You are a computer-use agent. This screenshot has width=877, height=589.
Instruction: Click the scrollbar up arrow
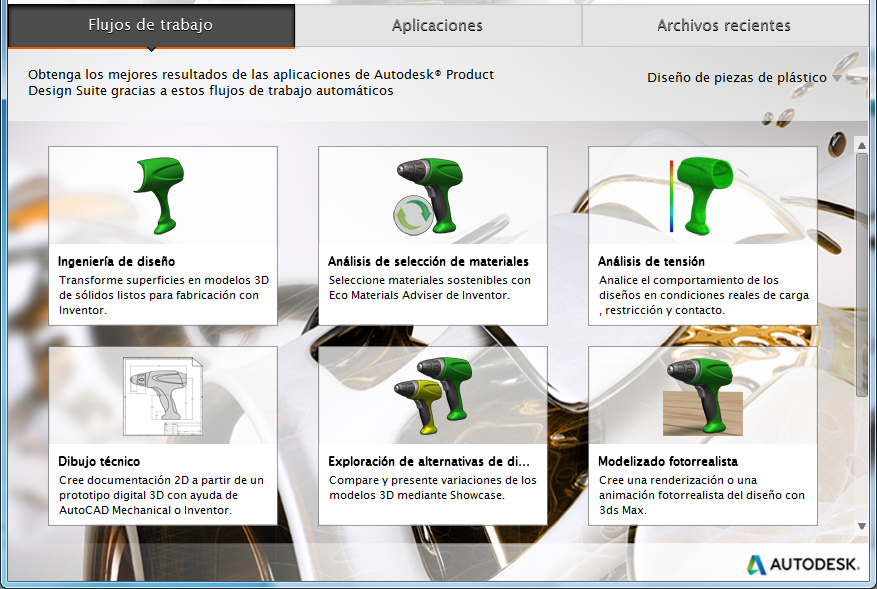click(x=862, y=145)
